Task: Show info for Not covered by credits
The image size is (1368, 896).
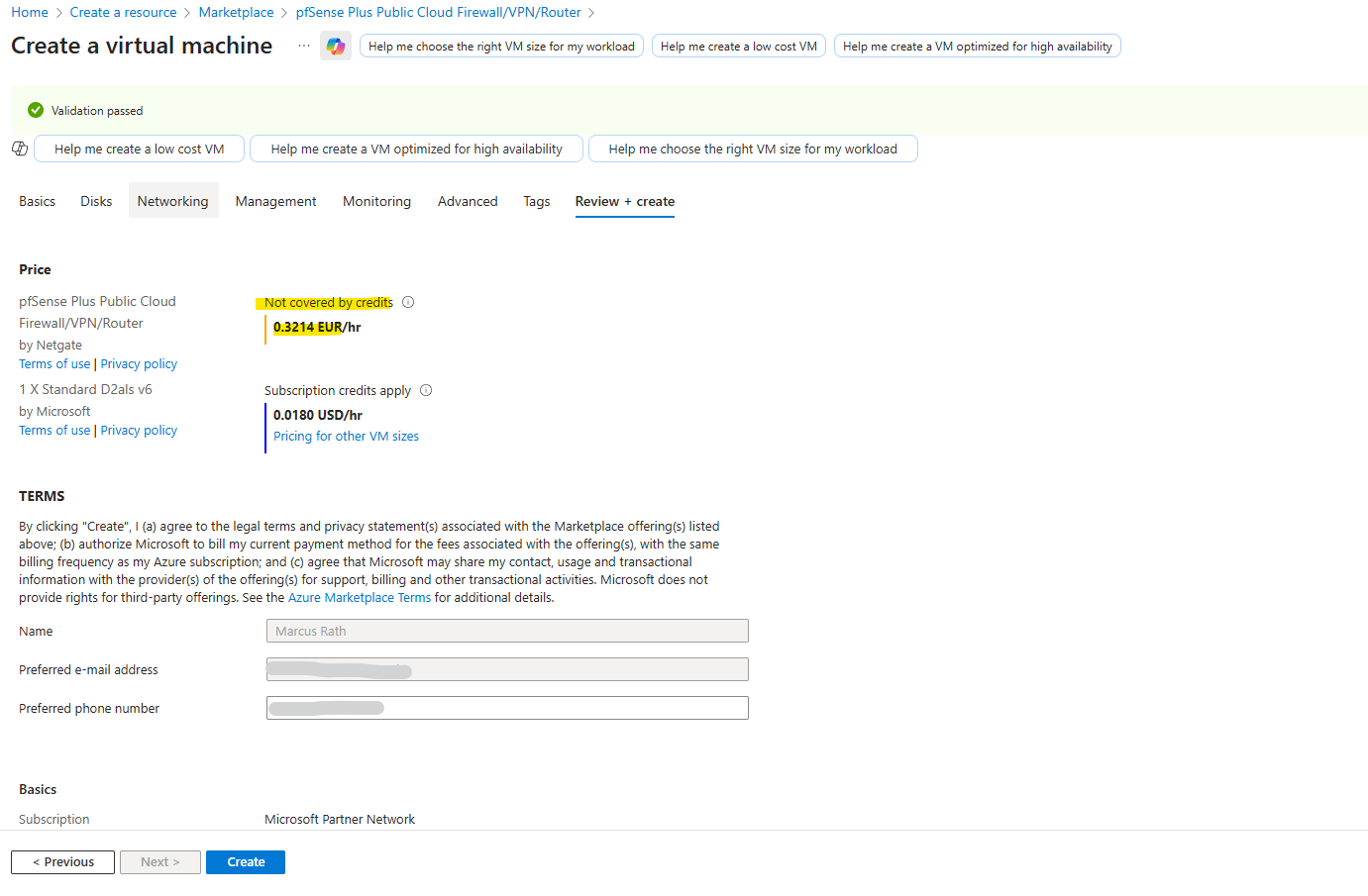Action: [408, 302]
